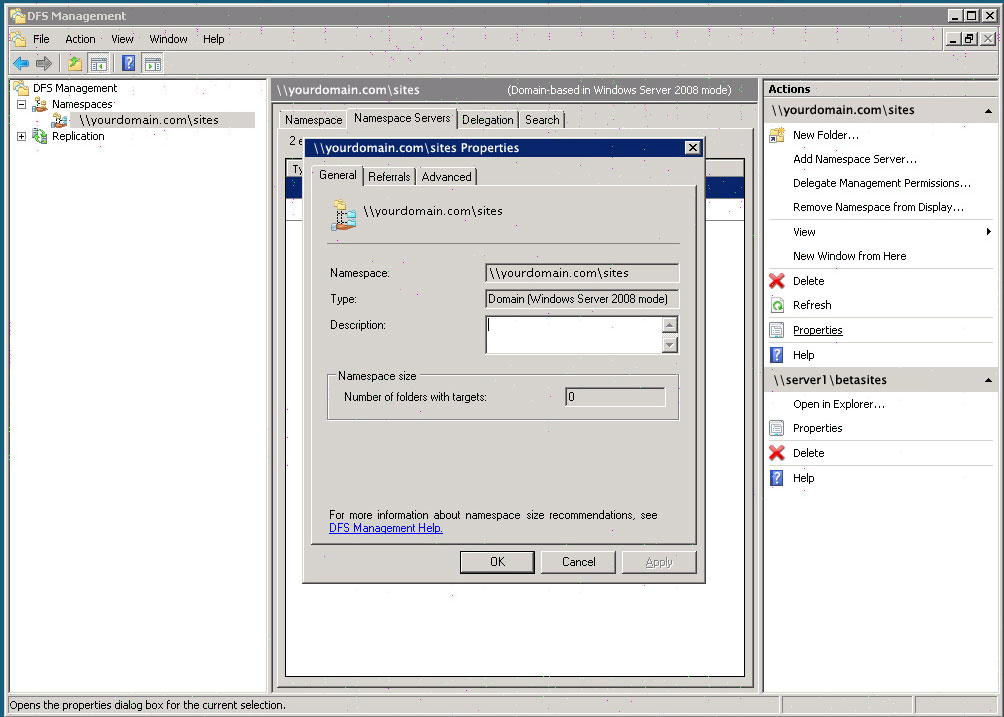Click the red Delete icon under yourdomain.com\sites

coord(777,281)
